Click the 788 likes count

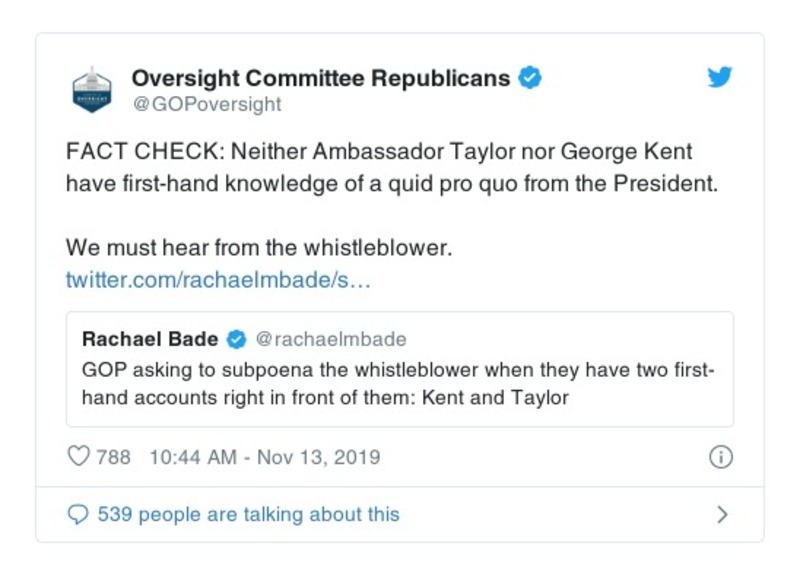pyautogui.click(x=113, y=457)
